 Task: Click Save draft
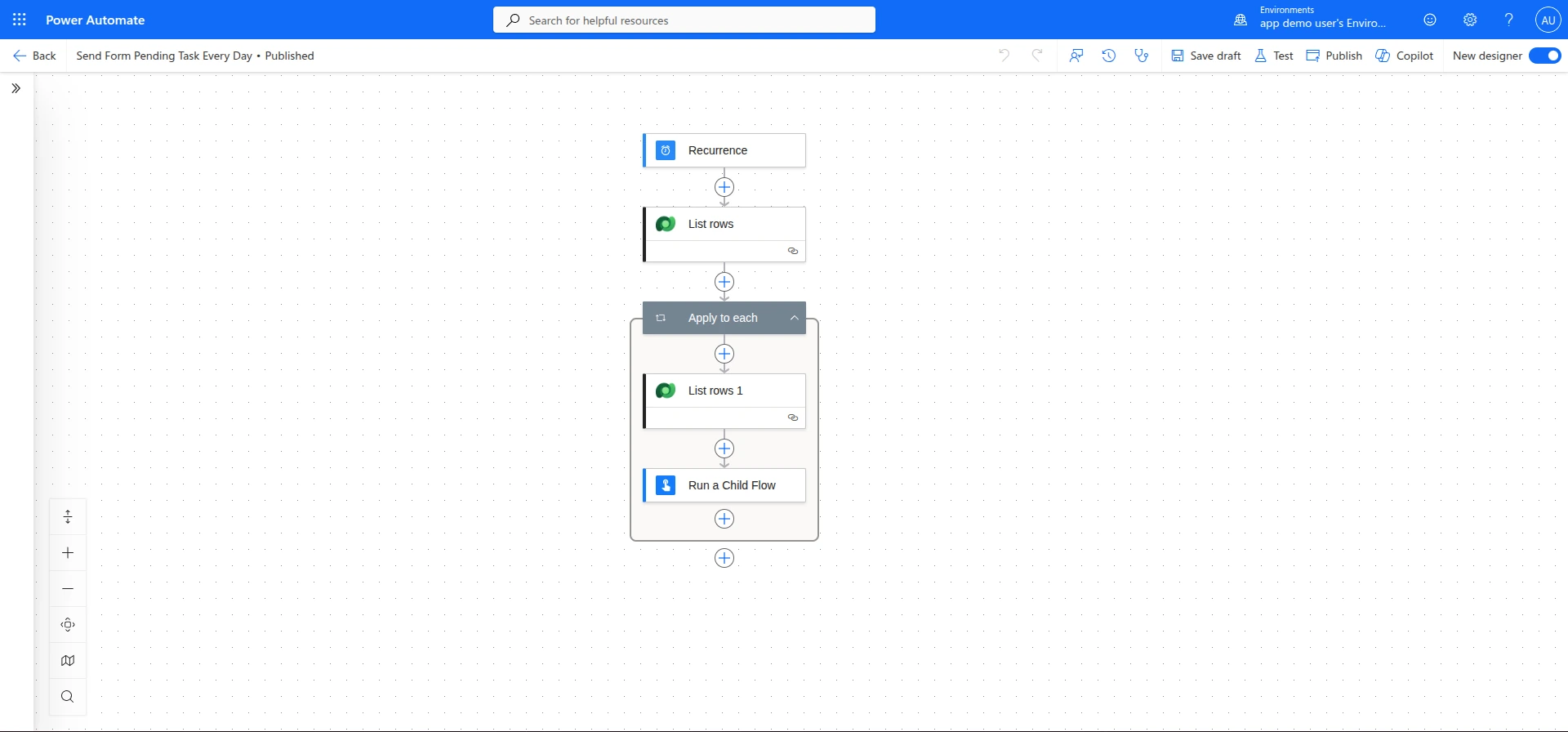click(1206, 56)
